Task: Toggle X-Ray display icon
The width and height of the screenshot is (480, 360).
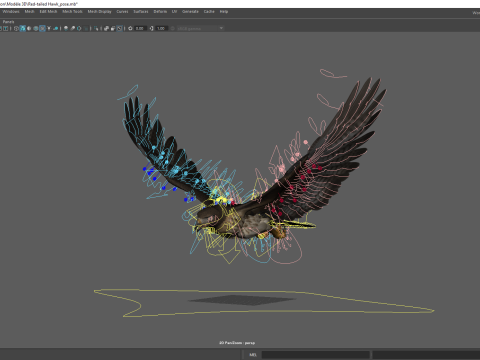Action: click(x=106, y=28)
